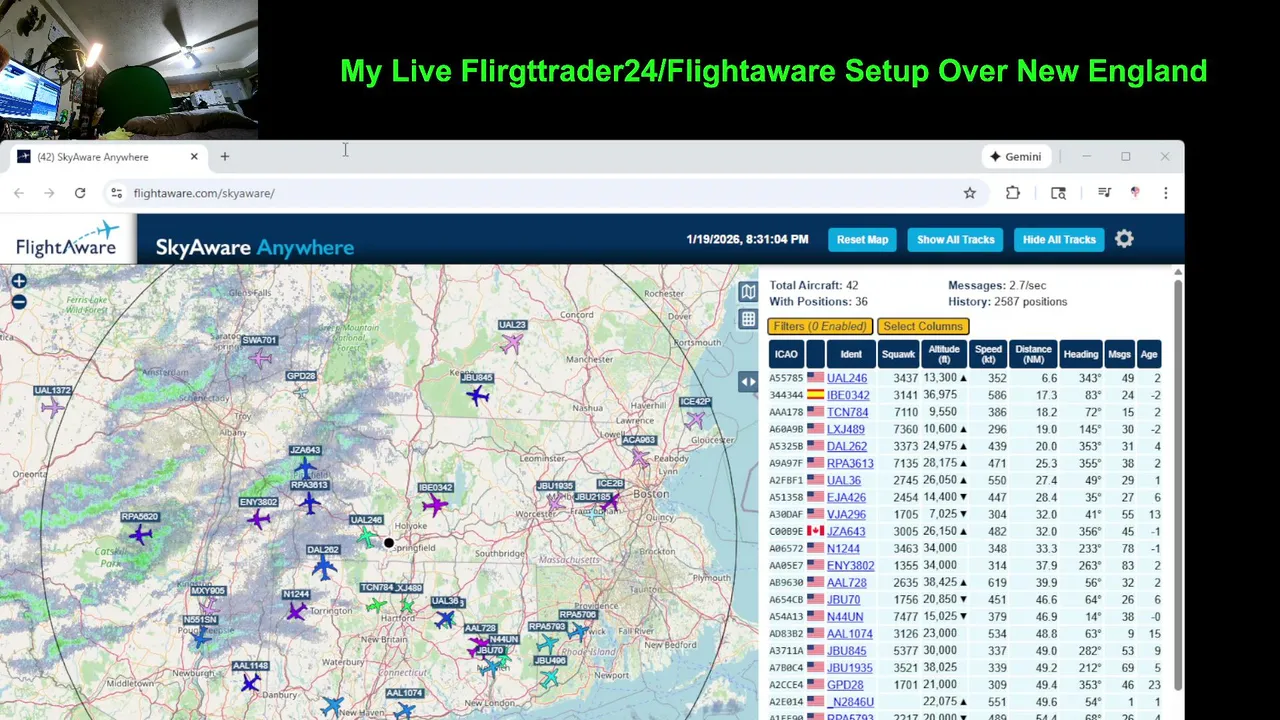View site information icon beside URL
The height and width of the screenshot is (720, 1280).
coord(116,193)
